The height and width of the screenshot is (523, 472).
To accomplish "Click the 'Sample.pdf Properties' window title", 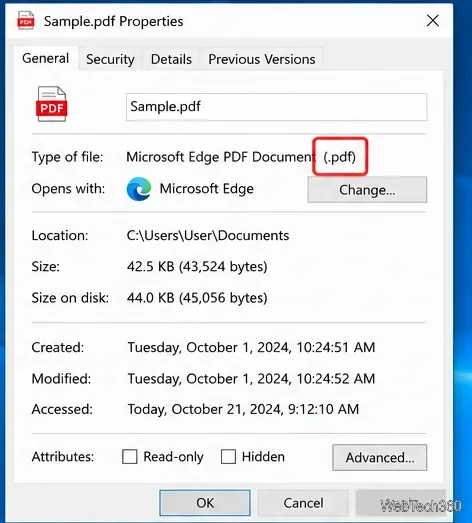I will [x=113, y=21].
